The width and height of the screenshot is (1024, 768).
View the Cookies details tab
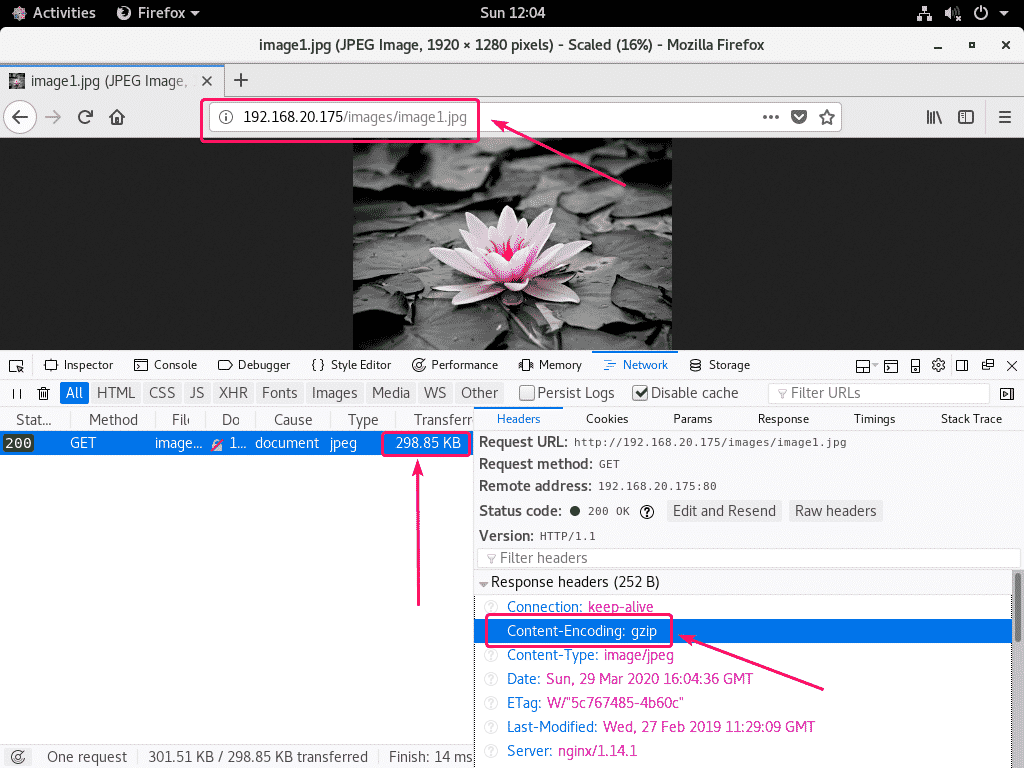(607, 419)
